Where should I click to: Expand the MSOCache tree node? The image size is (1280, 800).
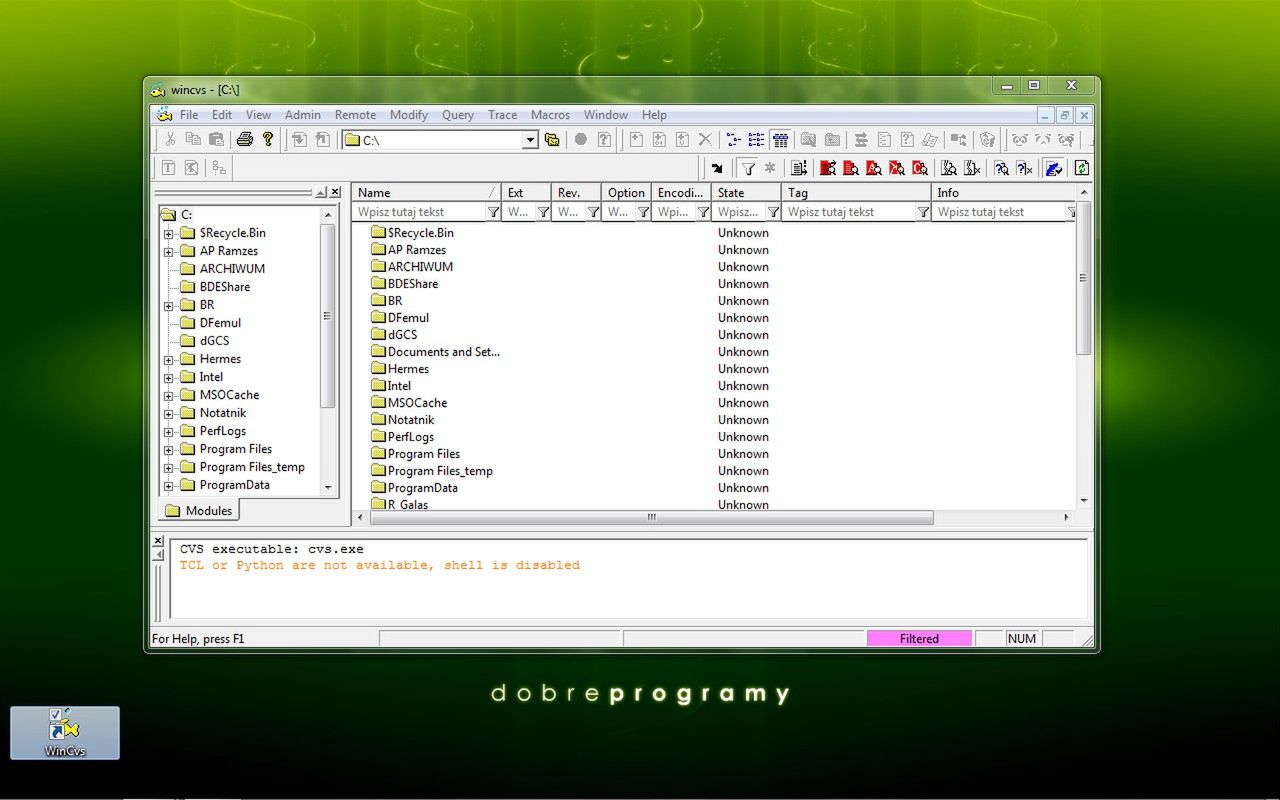pyautogui.click(x=169, y=395)
